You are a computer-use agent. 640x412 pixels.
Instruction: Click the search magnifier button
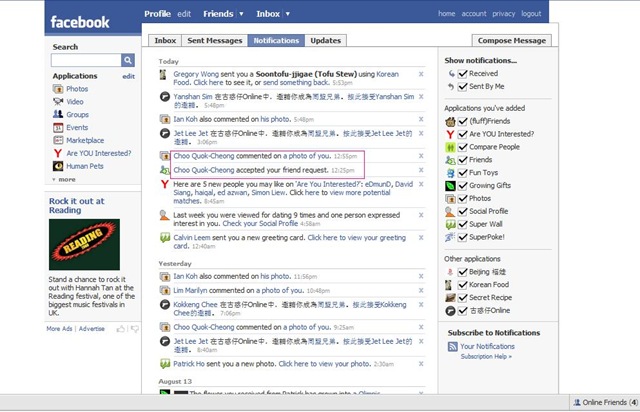tap(128, 60)
